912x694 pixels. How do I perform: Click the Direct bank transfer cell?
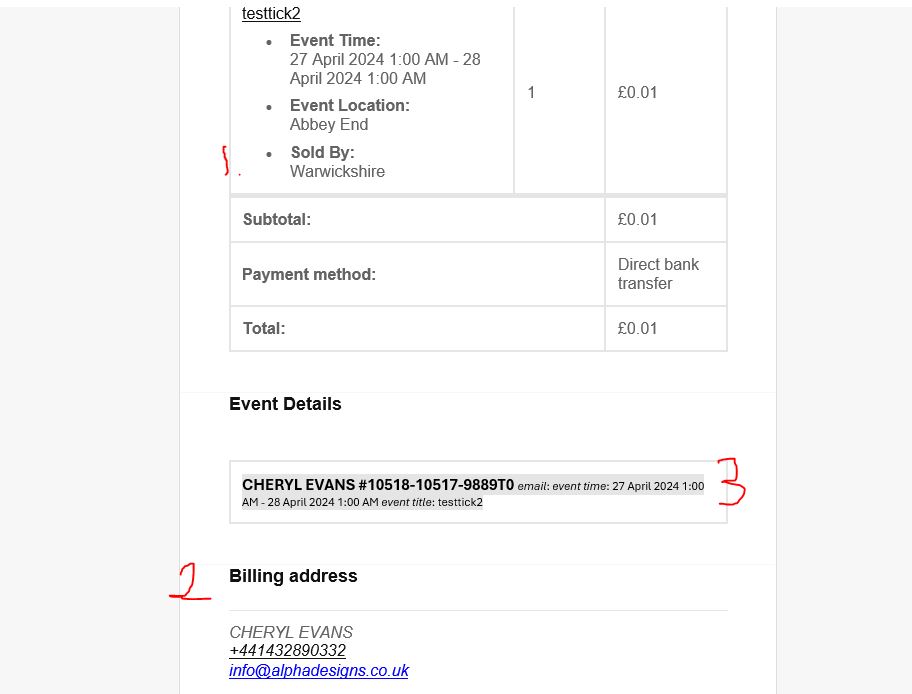[x=666, y=274]
